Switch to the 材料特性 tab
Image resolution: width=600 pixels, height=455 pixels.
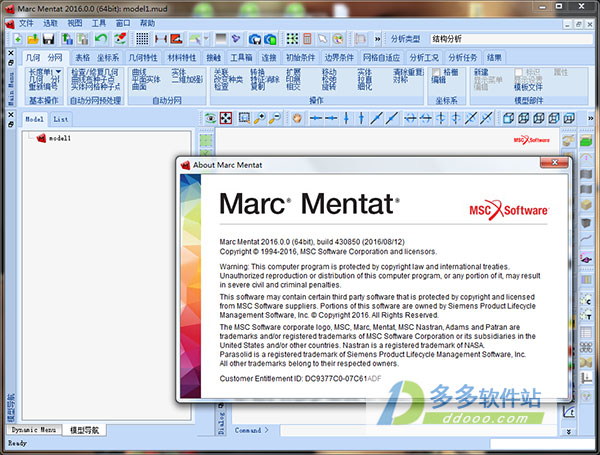182,58
